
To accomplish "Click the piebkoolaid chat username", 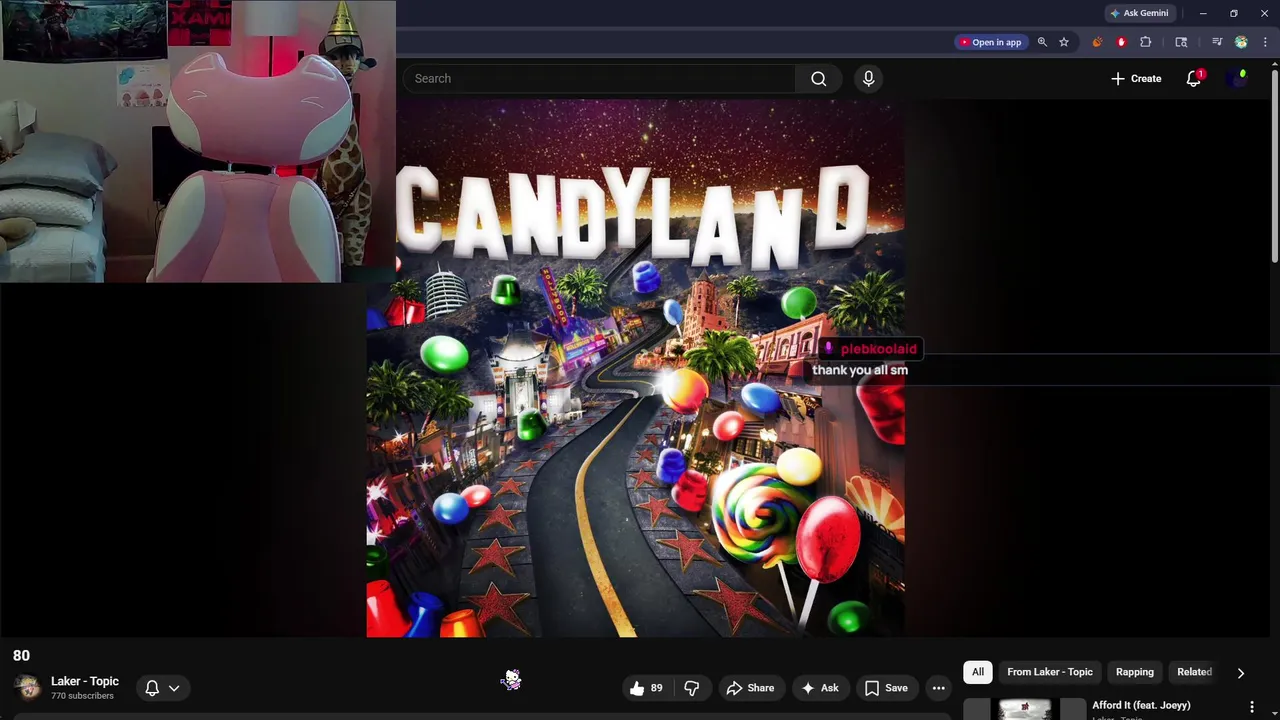I will pos(878,349).
